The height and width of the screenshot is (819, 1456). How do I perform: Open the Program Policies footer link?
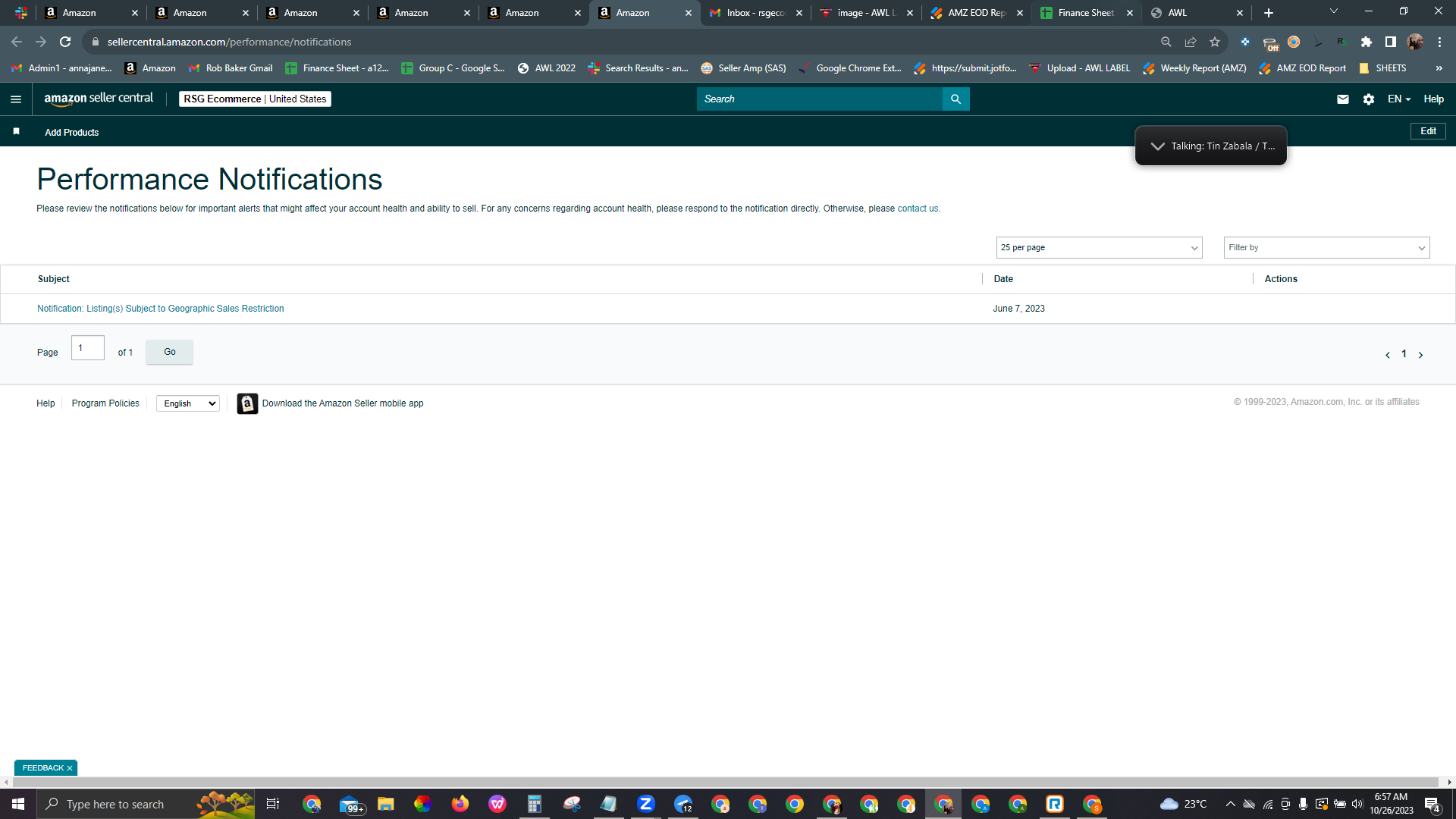[x=105, y=403]
